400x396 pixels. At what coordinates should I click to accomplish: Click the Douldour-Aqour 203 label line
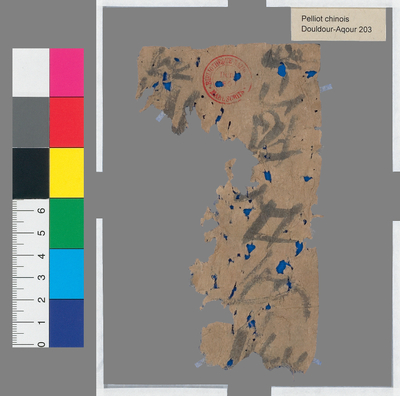pos(337,29)
